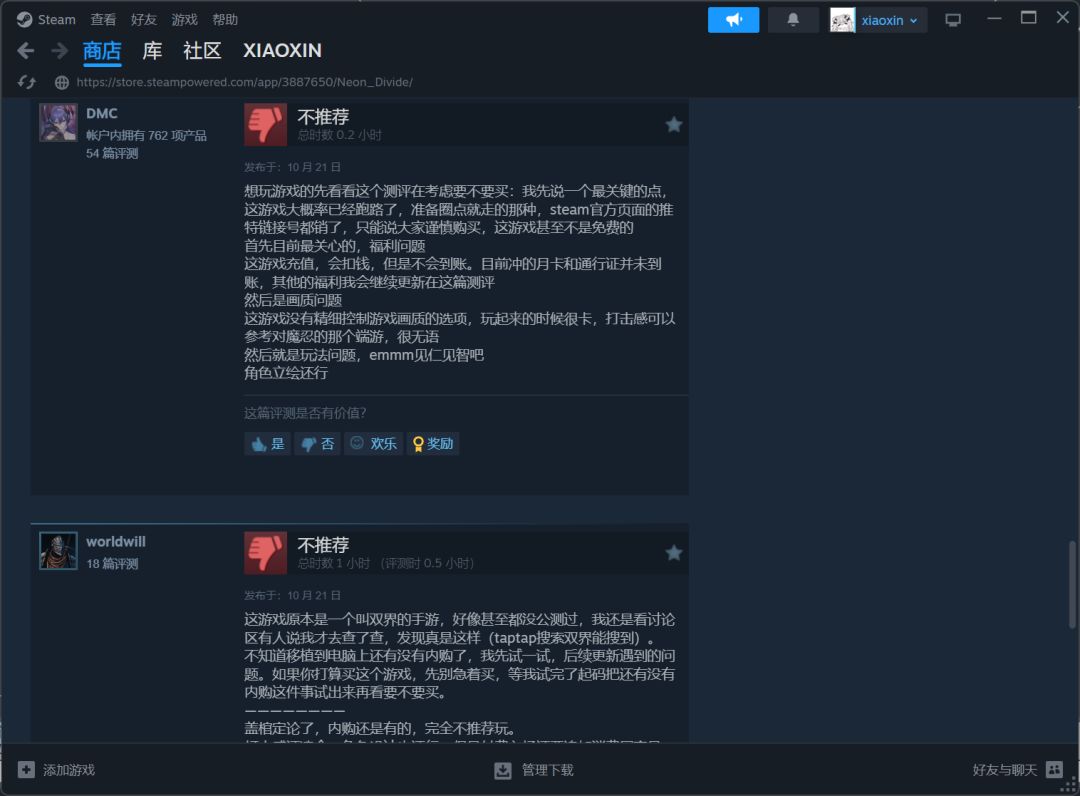Viewport: 1080px width, 796px height.
Task: Open worldwill reviewer avatar
Action: 58,551
